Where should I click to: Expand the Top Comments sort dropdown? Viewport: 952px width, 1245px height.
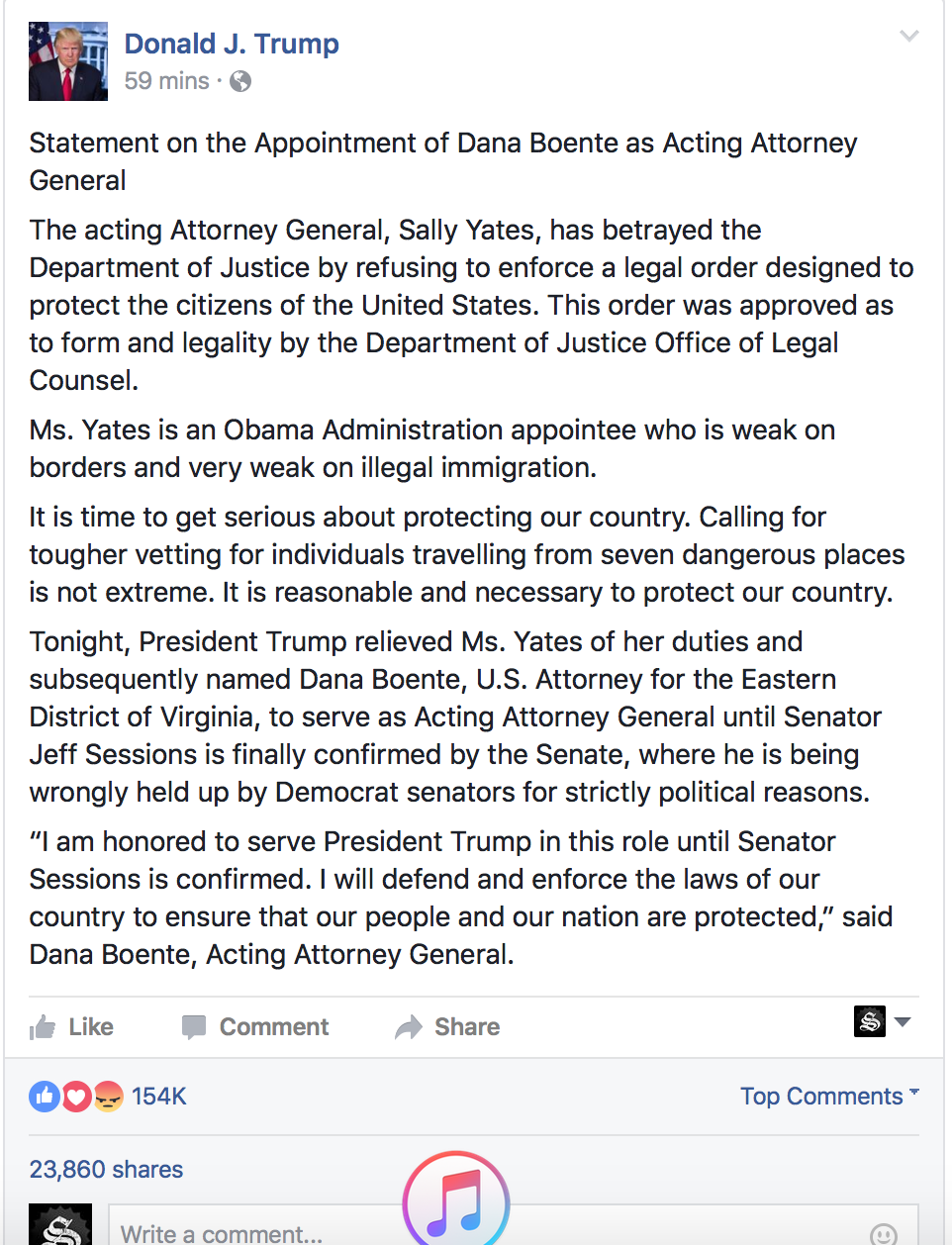pos(829,1097)
